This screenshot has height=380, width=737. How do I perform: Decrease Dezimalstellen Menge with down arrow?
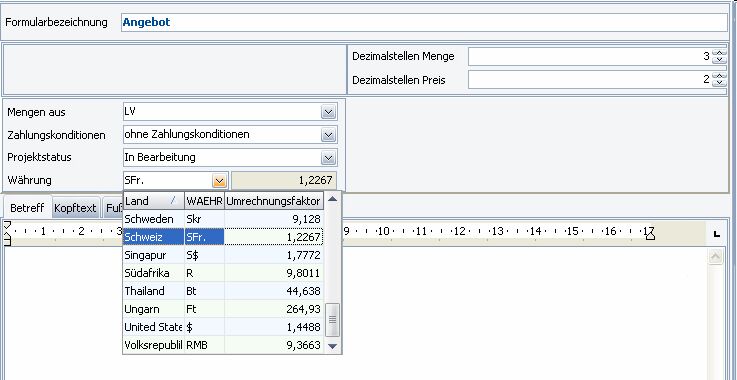(x=719, y=60)
